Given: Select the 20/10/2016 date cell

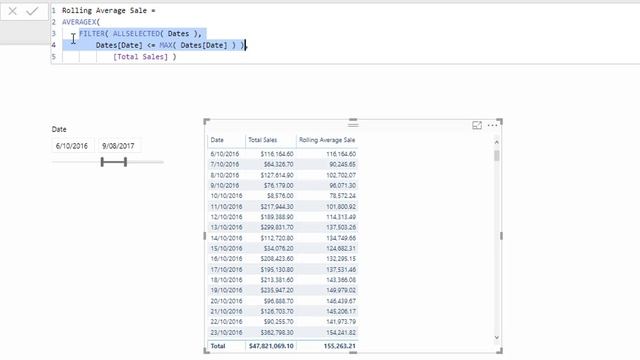Looking at the screenshot, I should [x=227, y=301].
